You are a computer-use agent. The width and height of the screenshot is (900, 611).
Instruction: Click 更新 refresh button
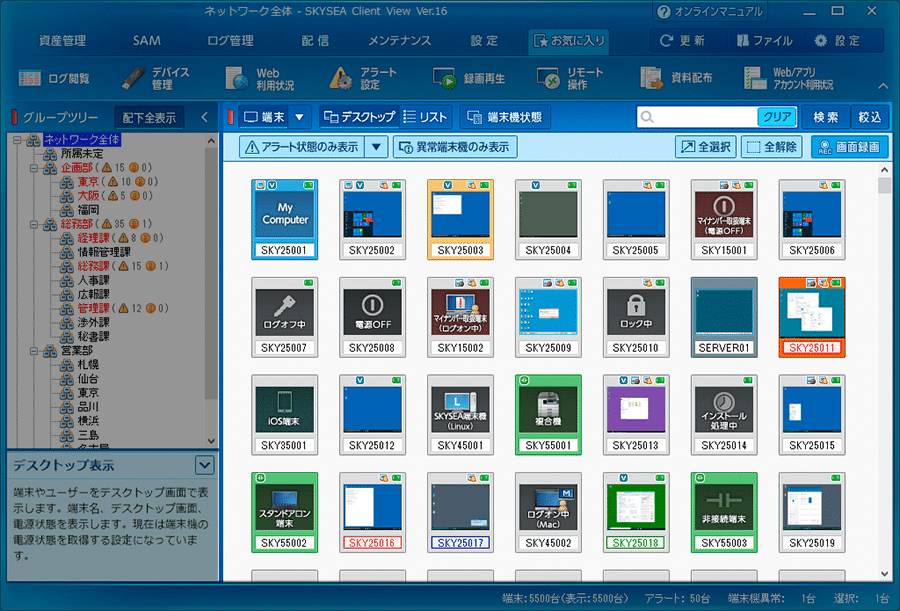[682, 41]
